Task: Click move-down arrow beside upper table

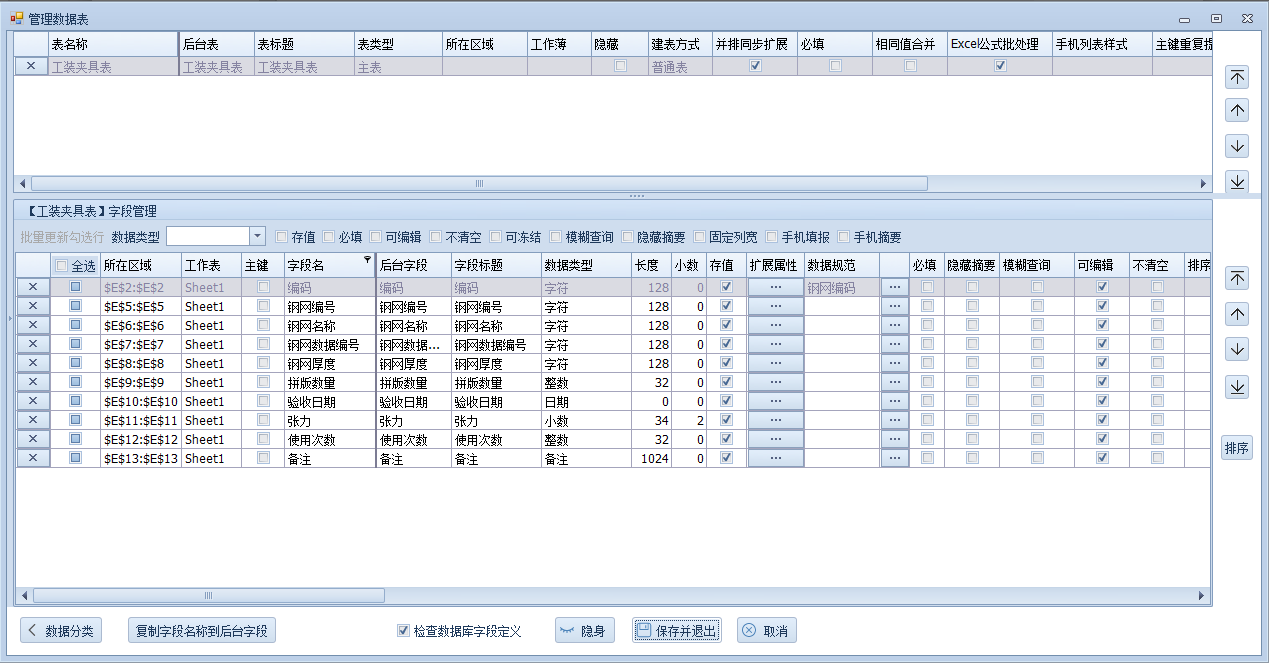Action: point(1237,146)
